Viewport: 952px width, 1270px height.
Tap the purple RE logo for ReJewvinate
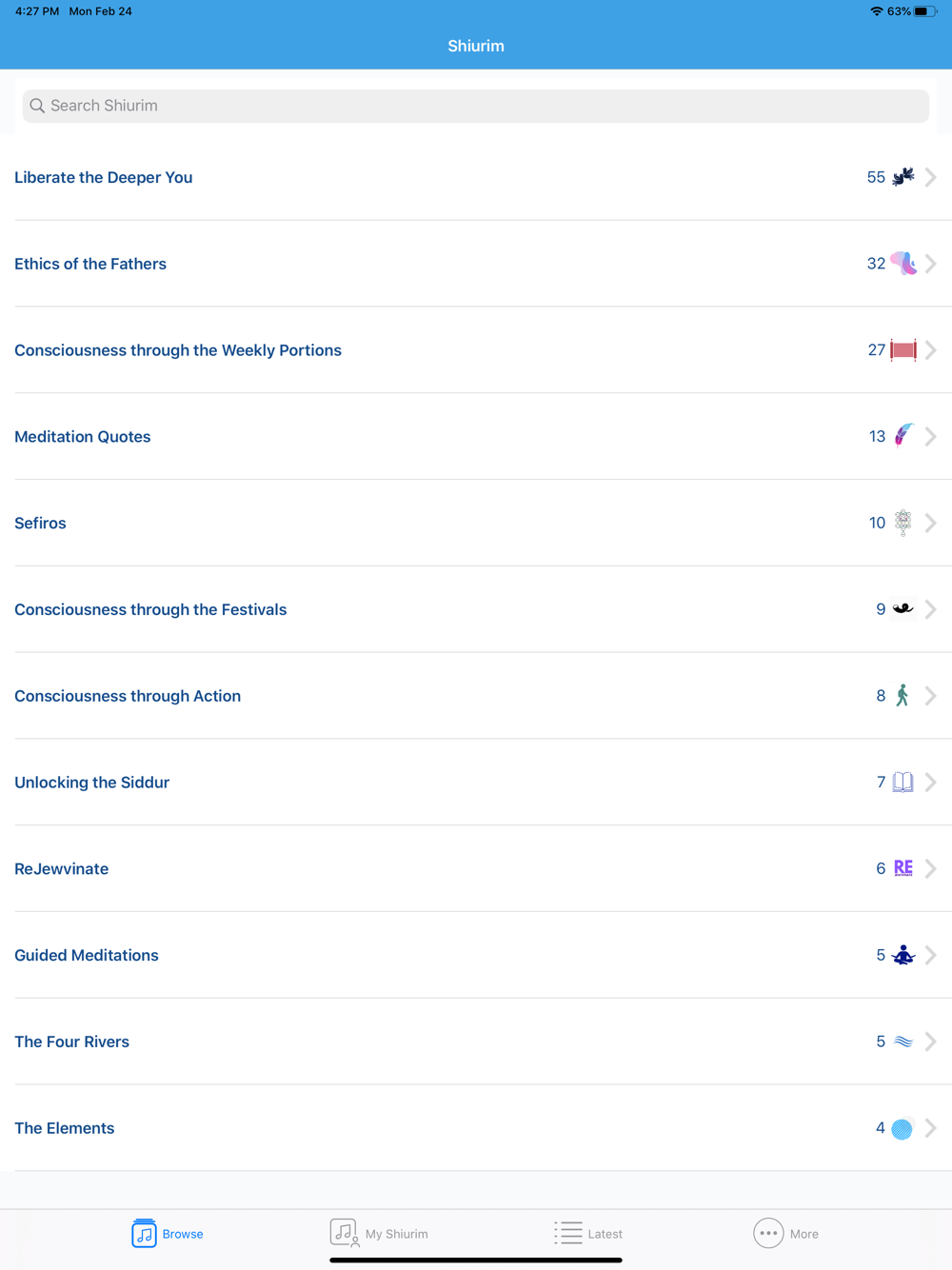(902, 868)
